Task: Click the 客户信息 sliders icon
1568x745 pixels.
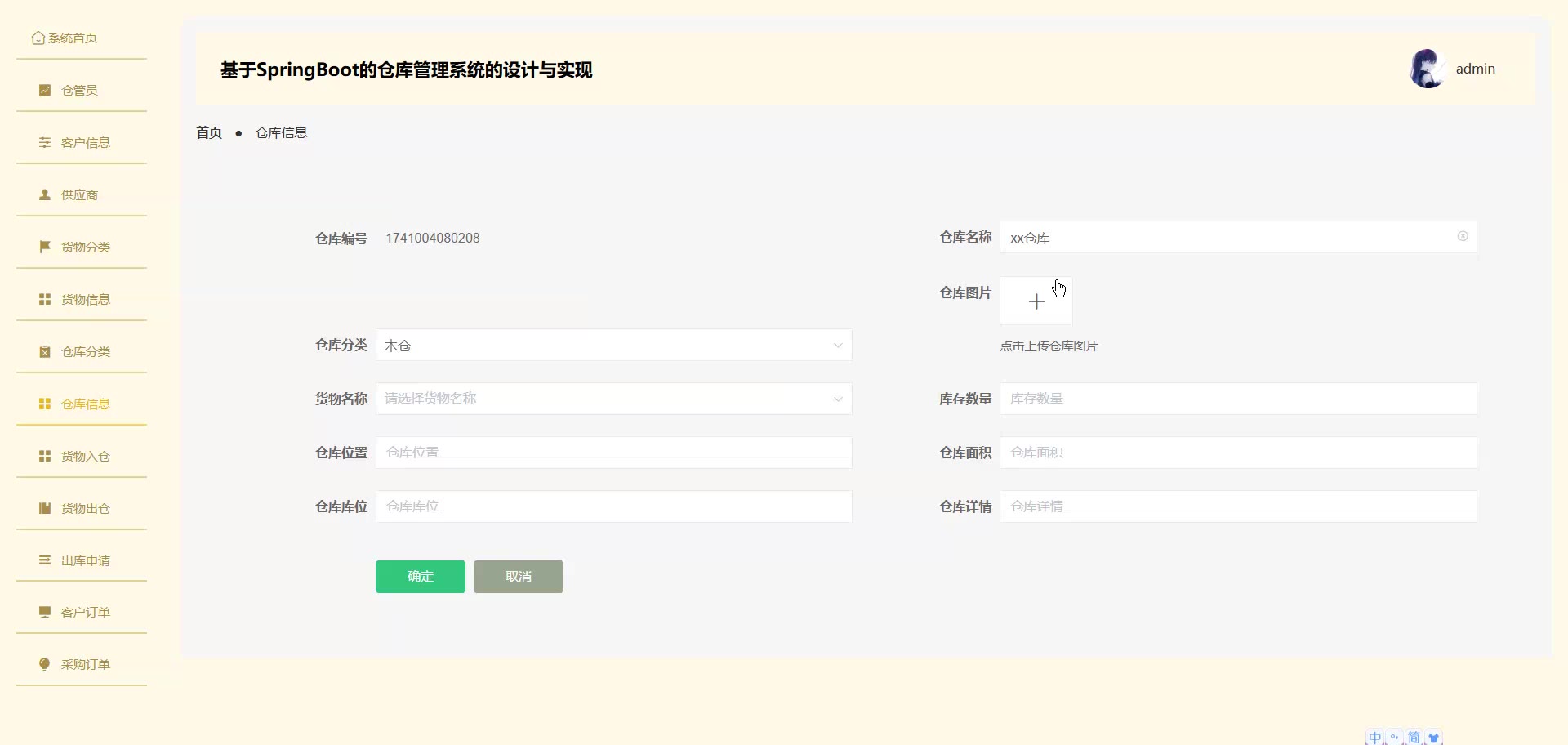Action: (x=45, y=142)
